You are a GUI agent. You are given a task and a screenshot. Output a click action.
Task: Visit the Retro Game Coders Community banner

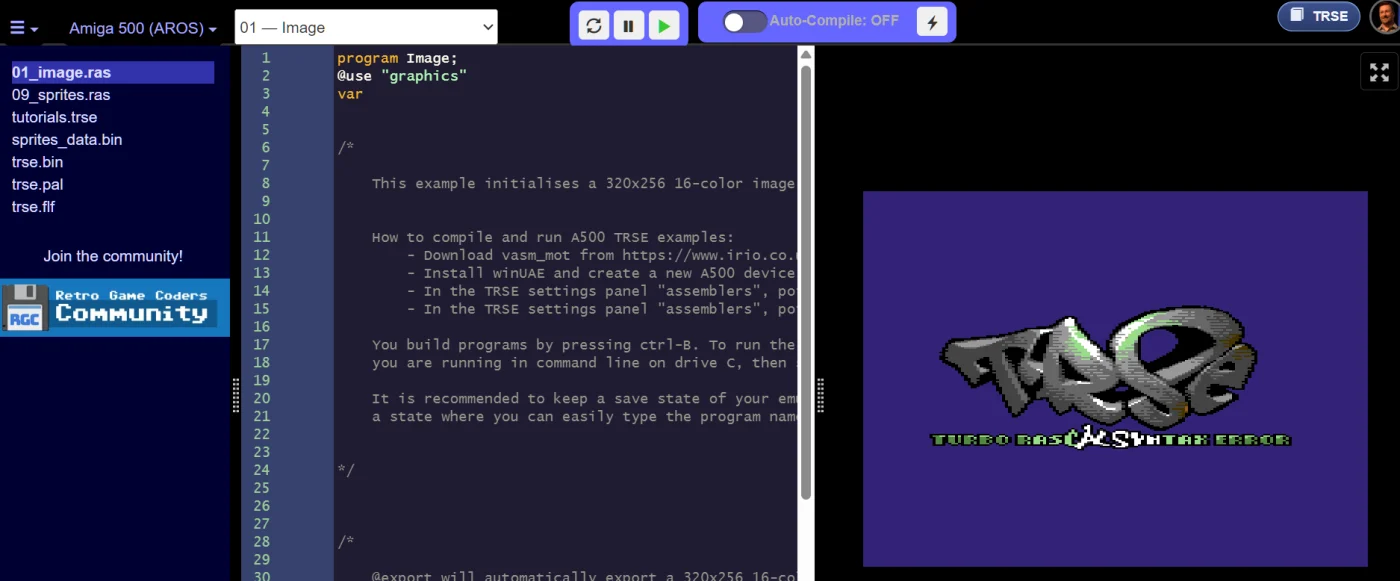point(115,308)
